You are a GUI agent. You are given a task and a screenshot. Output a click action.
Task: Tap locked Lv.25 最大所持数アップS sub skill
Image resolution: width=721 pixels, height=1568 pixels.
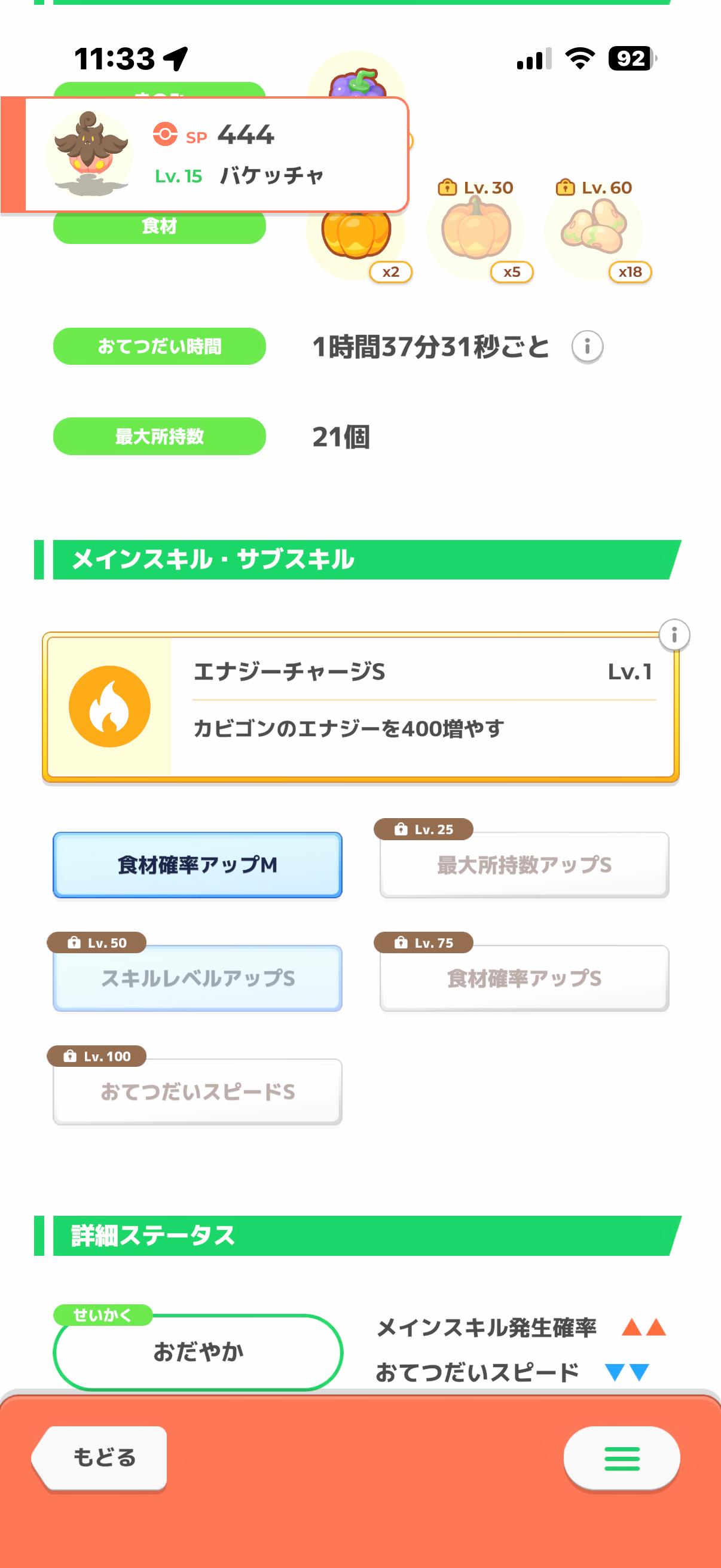click(524, 865)
